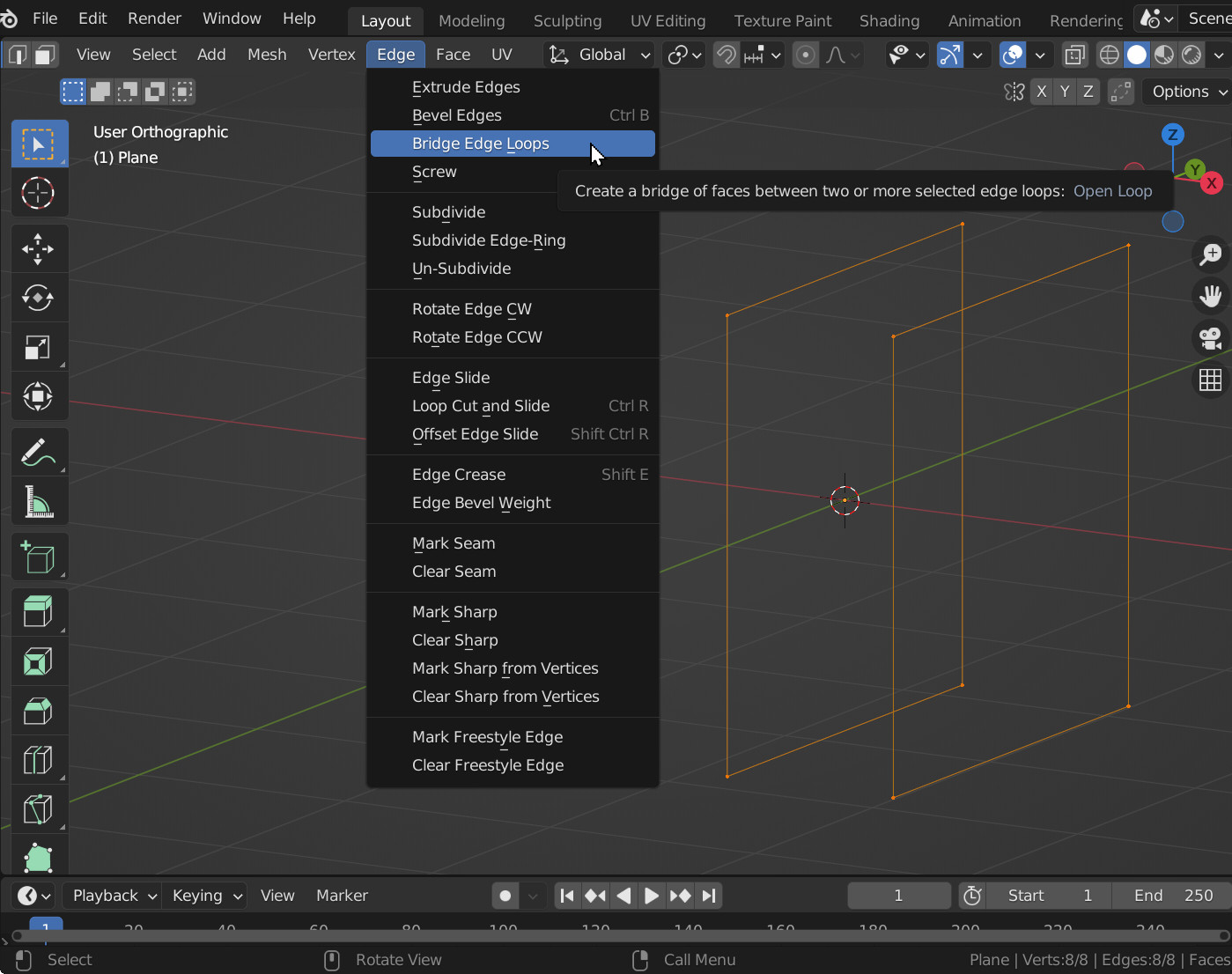
Task: Toggle X-ray mode
Action: click(1074, 55)
